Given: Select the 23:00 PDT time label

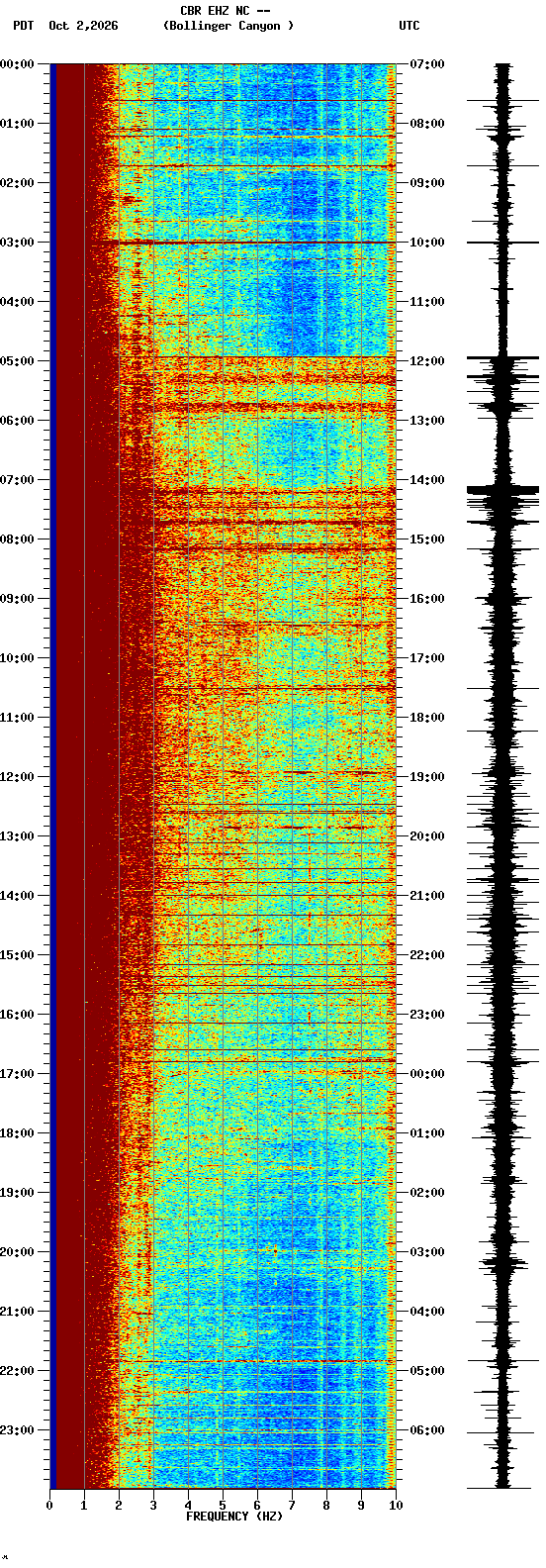Looking at the screenshot, I should (17, 1430).
